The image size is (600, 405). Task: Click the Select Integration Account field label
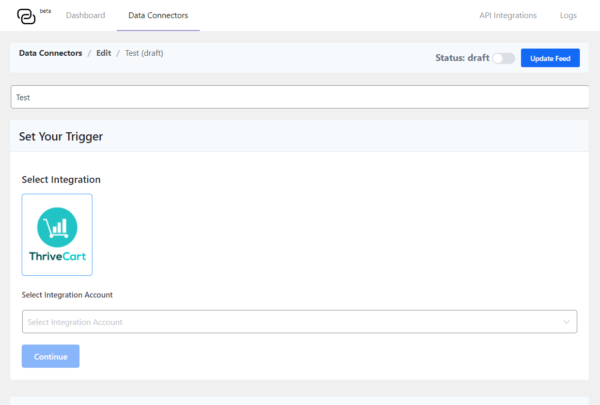pyautogui.click(x=67, y=294)
